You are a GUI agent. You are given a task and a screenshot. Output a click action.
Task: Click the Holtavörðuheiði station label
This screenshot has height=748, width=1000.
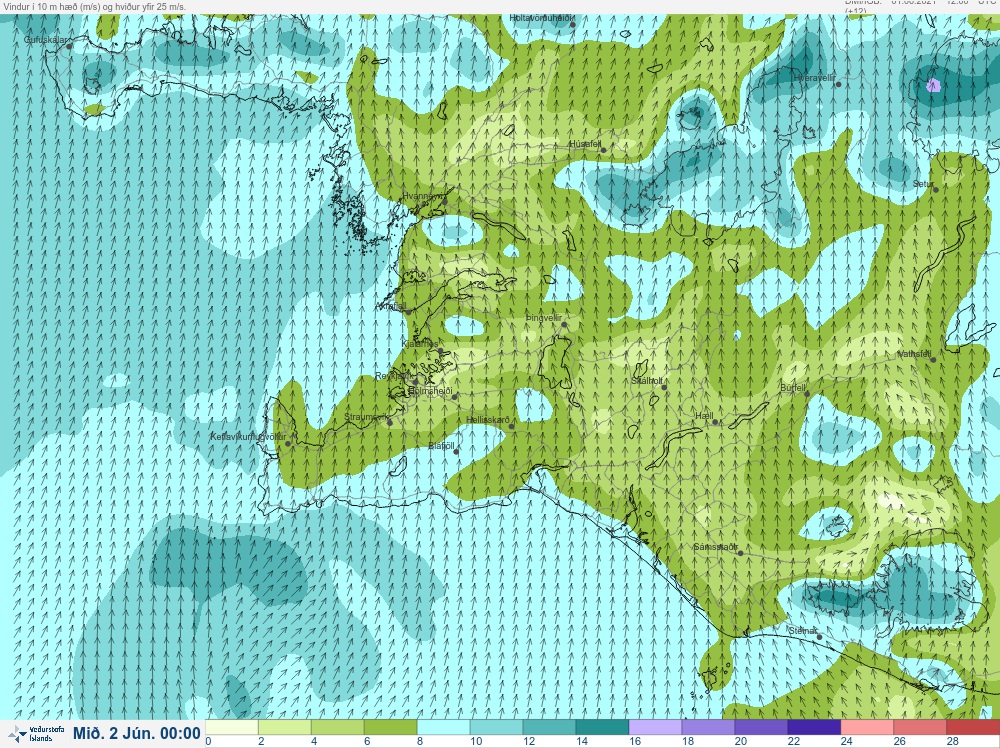point(540,18)
